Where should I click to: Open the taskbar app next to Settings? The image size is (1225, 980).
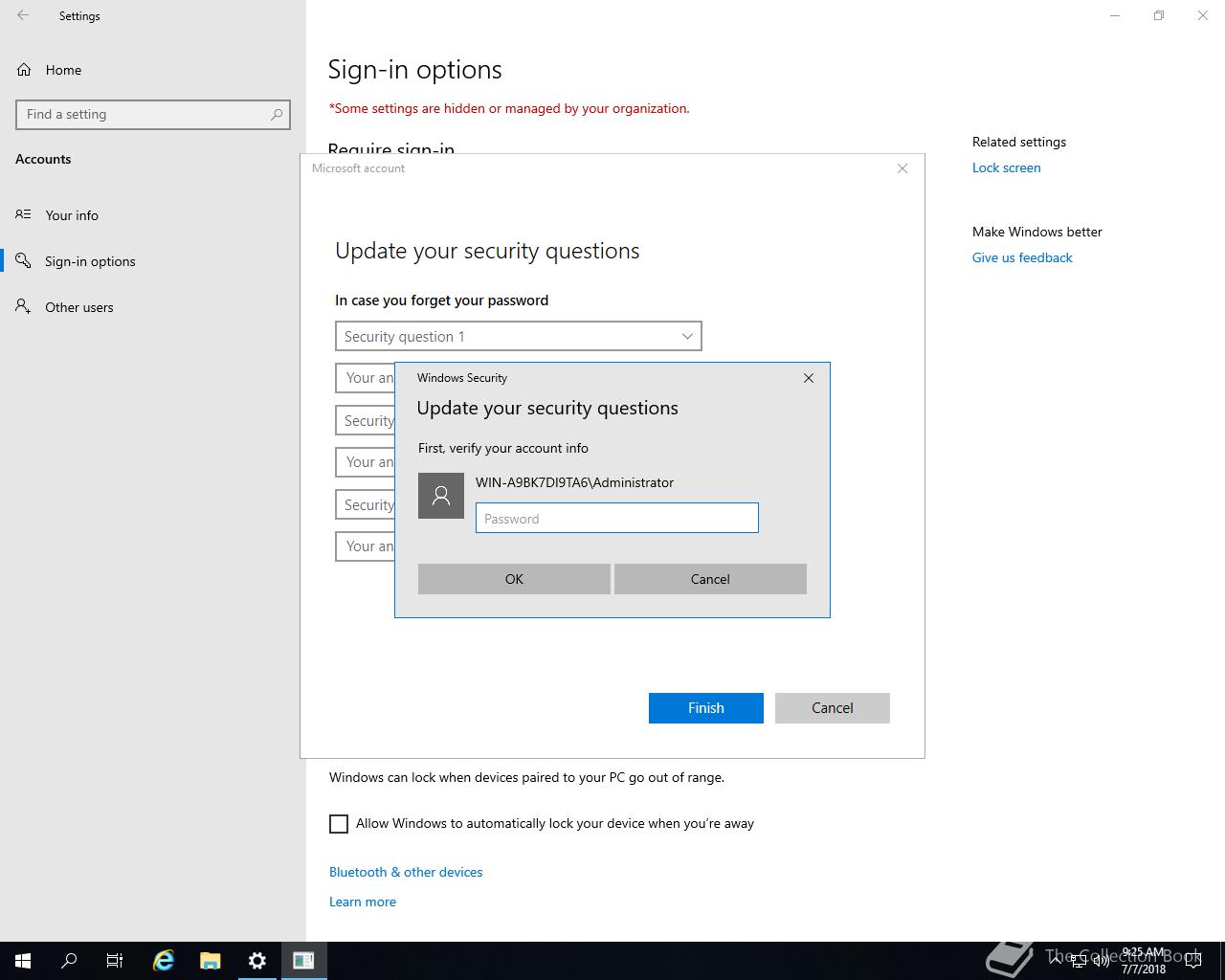pyautogui.click(x=303, y=961)
